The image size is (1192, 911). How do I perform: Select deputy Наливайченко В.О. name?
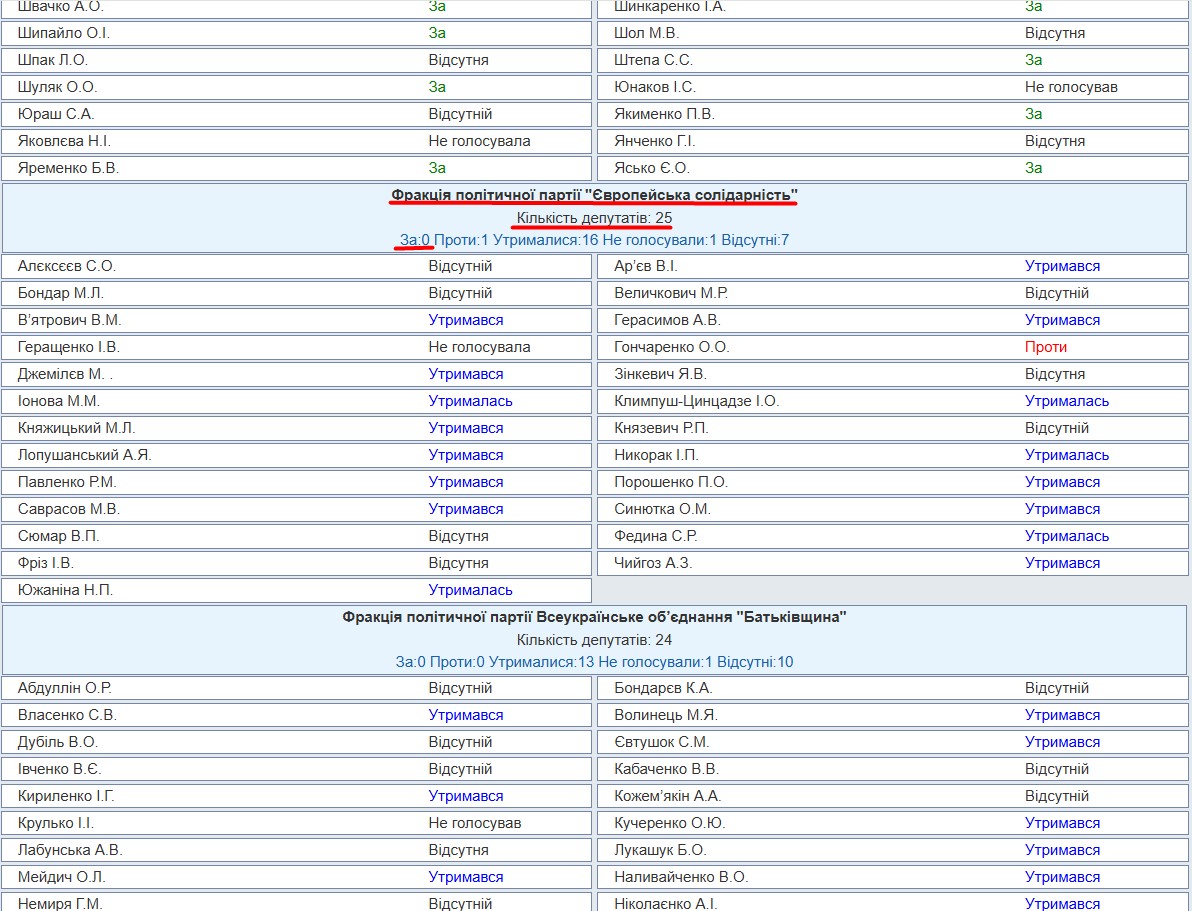681,878
